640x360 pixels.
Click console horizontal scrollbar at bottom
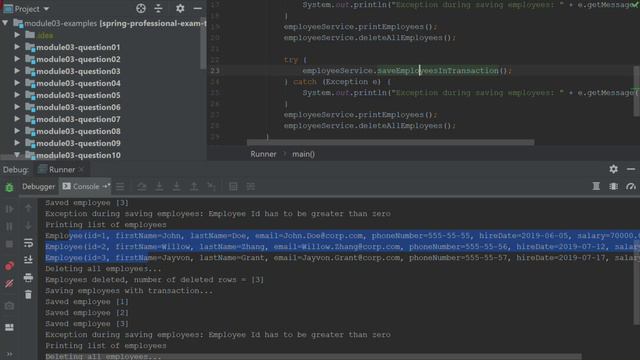point(312,357)
